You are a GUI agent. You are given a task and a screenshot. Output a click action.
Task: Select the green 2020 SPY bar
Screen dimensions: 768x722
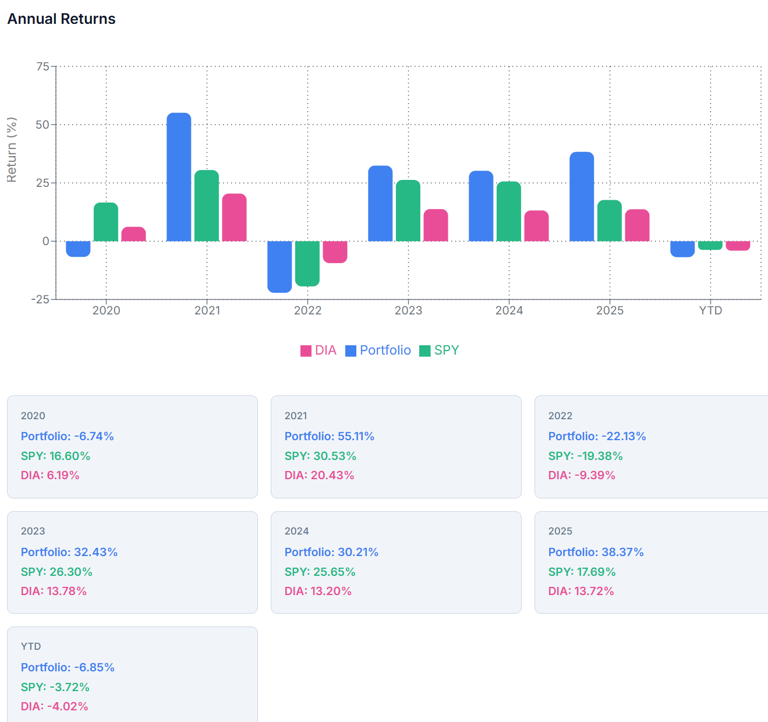tap(106, 222)
